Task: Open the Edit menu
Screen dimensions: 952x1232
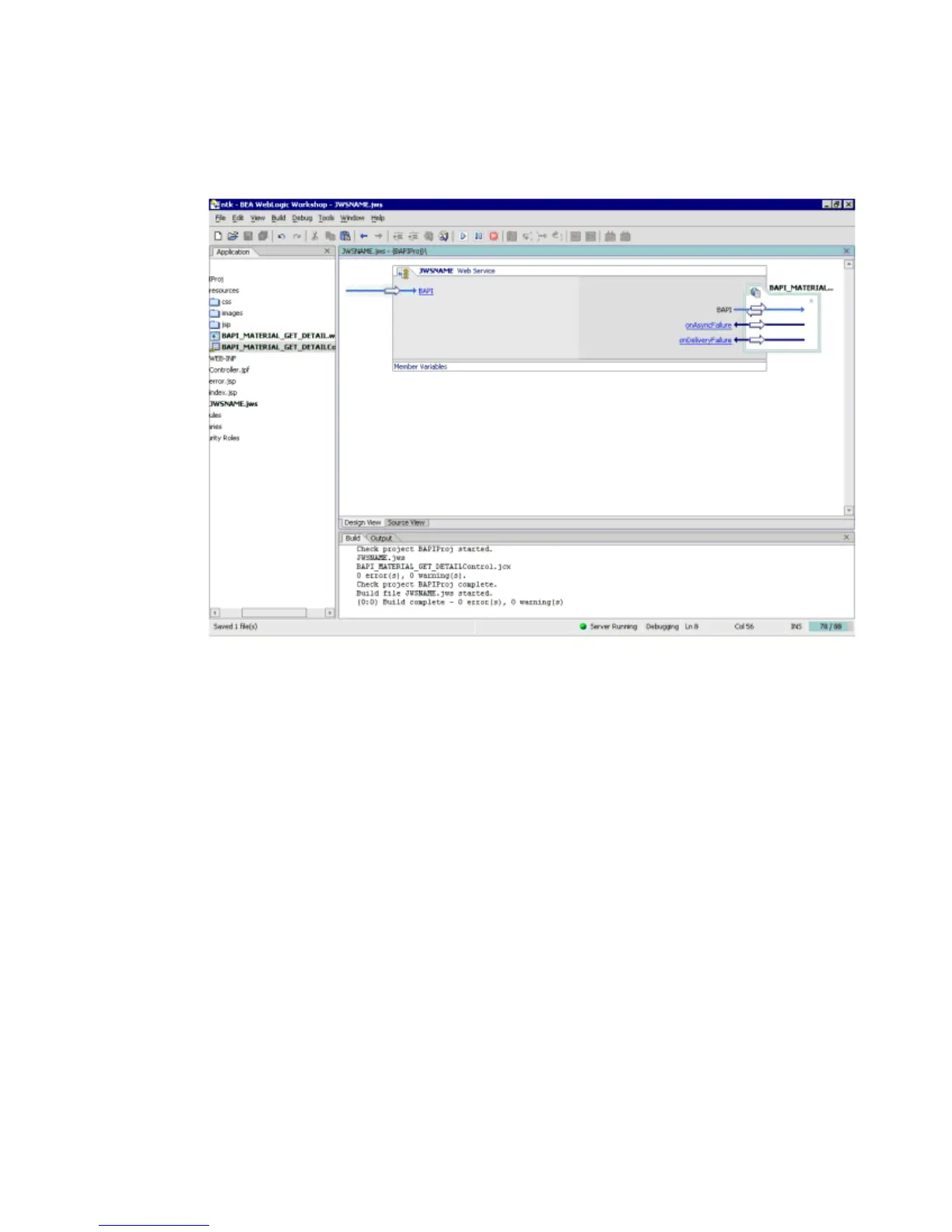Action: 238,219
